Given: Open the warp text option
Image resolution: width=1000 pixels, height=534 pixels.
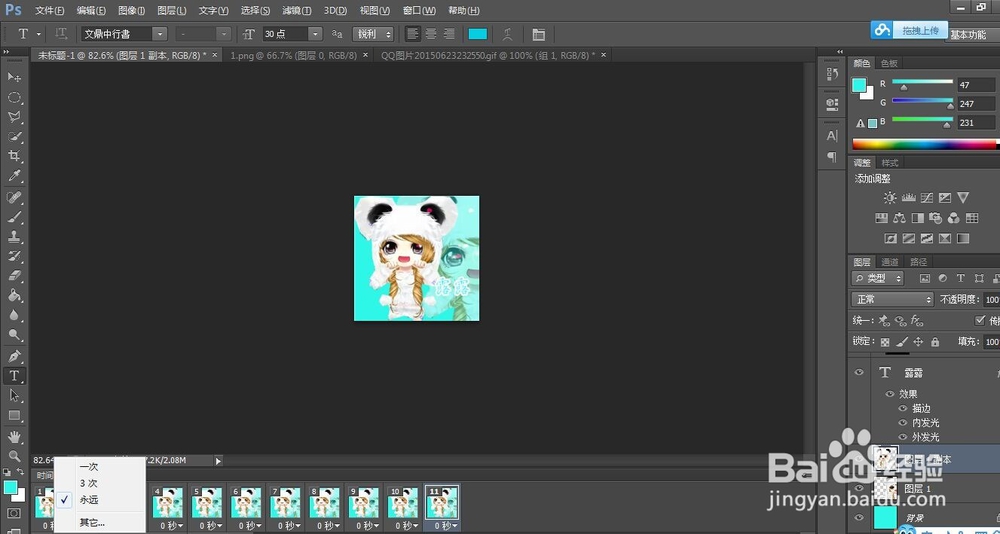Looking at the screenshot, I should pyautogui.click(x=508, y=34).
